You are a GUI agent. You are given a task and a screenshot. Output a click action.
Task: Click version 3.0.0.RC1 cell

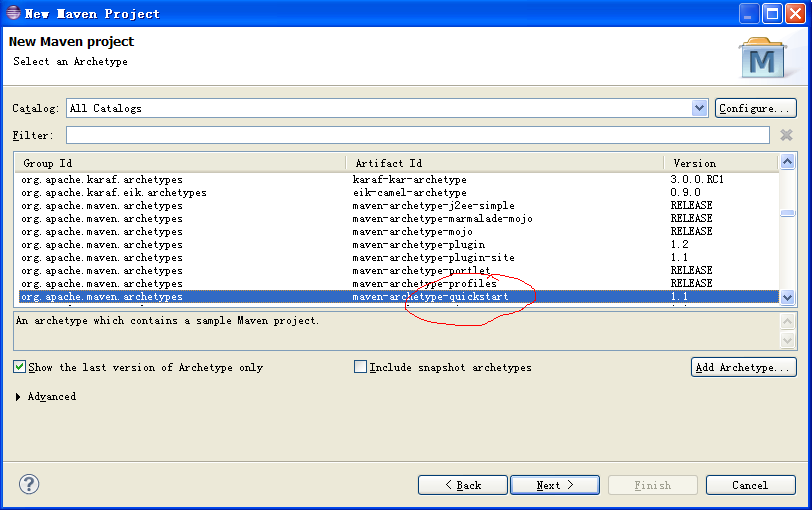pos(697,179)
